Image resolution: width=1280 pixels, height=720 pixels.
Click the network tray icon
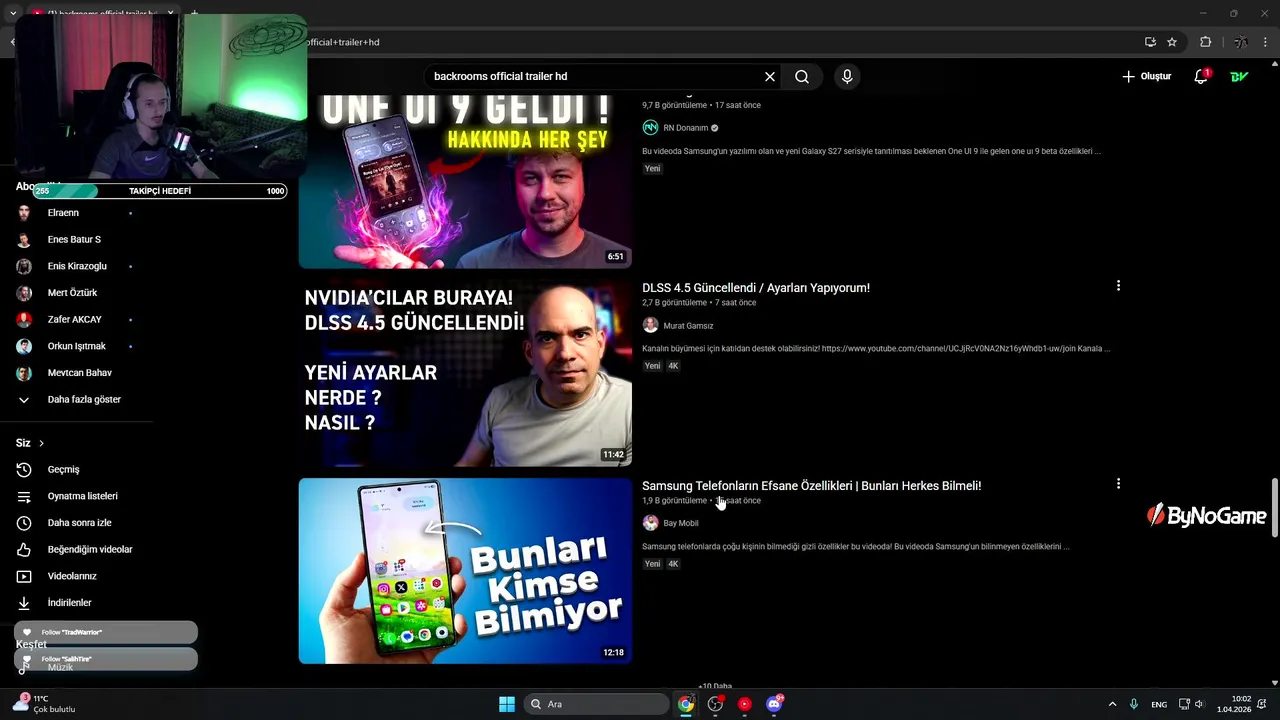1184,704
